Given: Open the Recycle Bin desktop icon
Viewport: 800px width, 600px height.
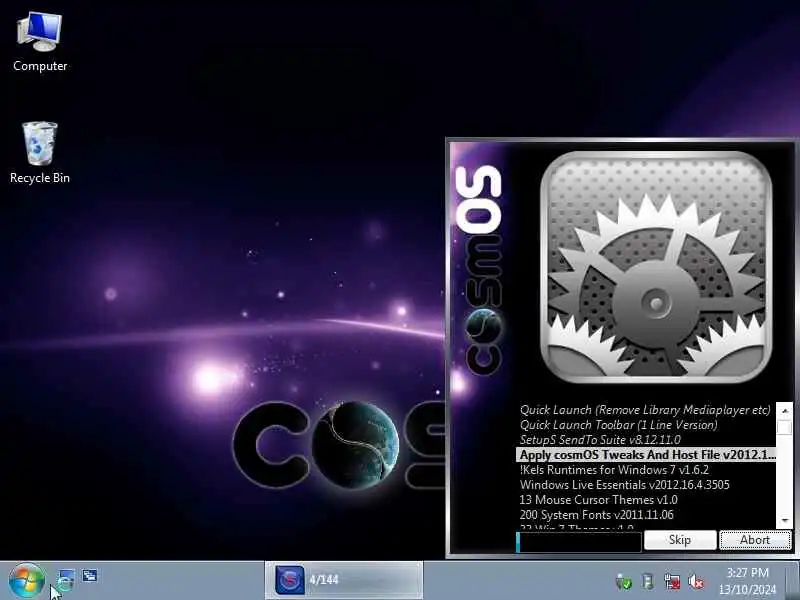Looking at the screenshot, I should 40,153.
